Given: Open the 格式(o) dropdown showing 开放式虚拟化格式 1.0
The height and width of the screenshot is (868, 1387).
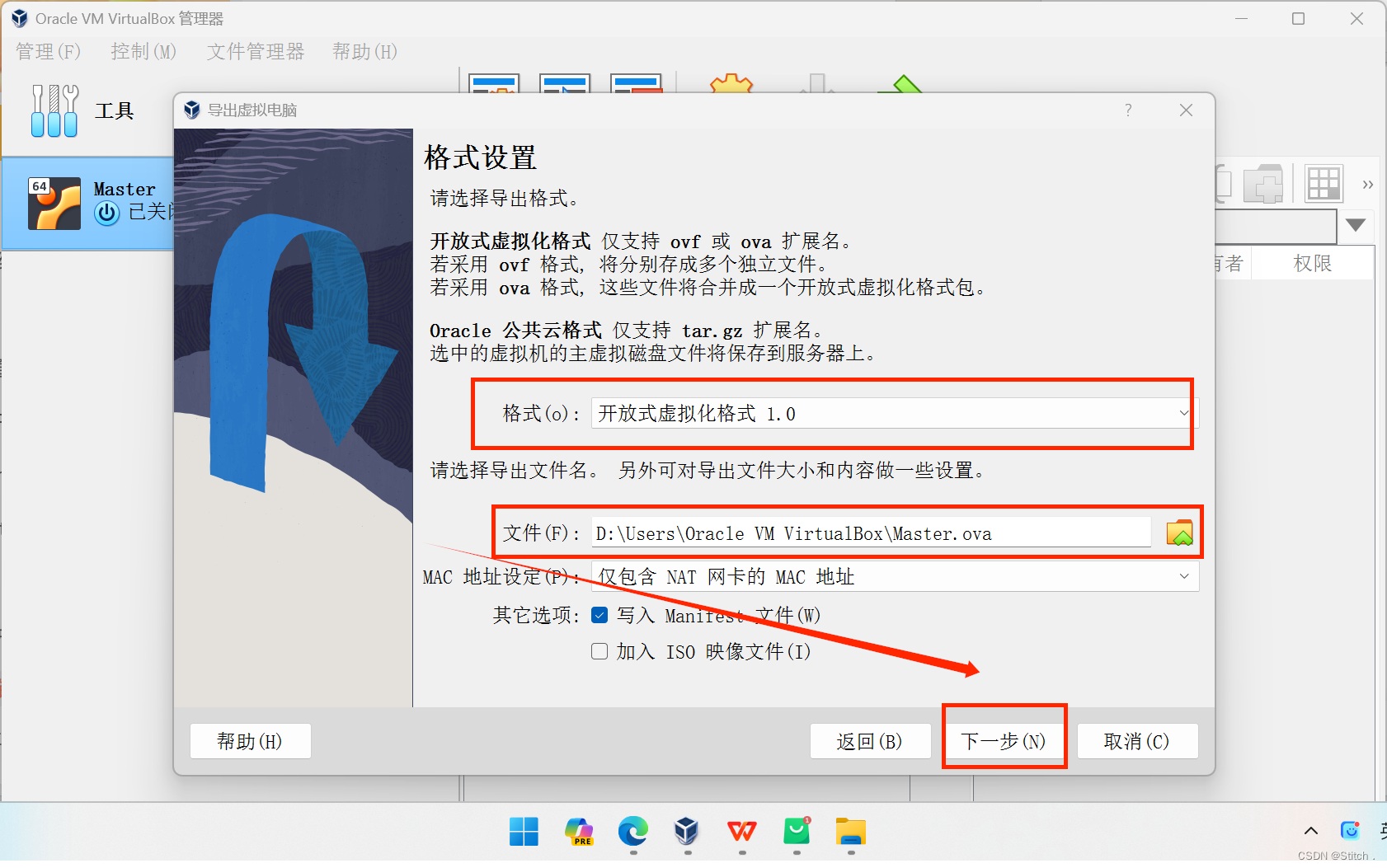Looking at the screenshot, I should point(895,413).
